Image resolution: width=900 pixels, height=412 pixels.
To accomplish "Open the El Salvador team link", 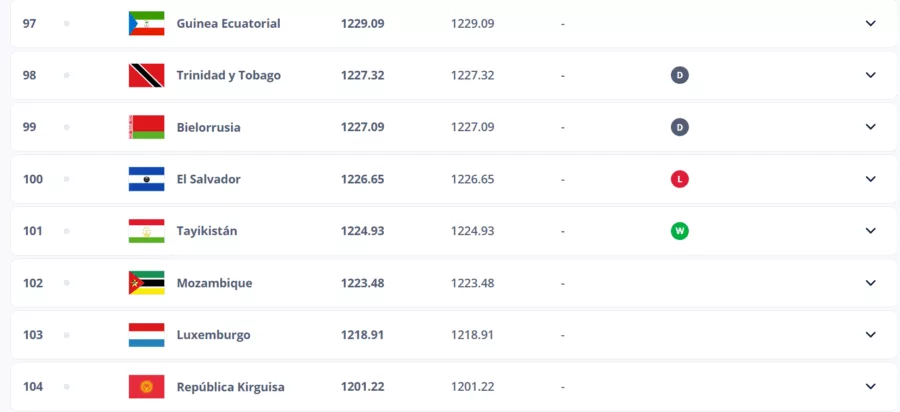I will (208, 179).
